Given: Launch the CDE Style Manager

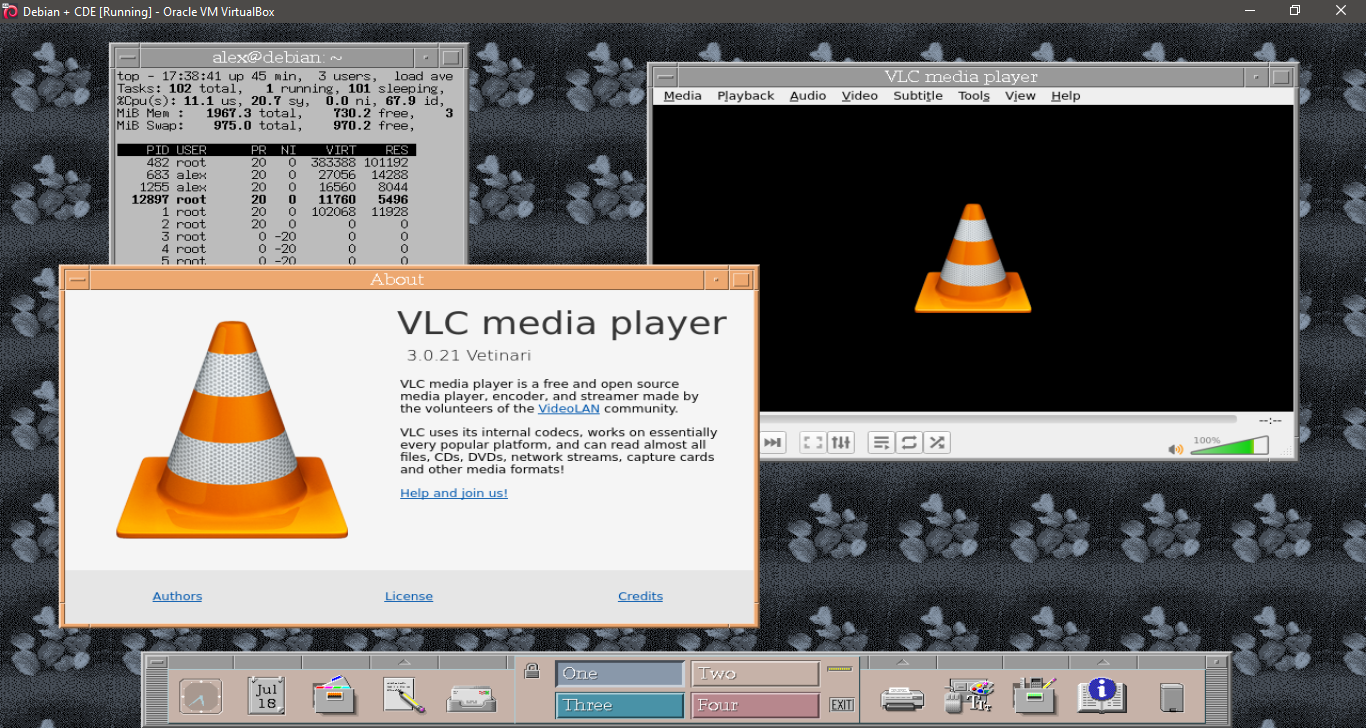Looking at the screenshot, I should click(x=968, y=695).
